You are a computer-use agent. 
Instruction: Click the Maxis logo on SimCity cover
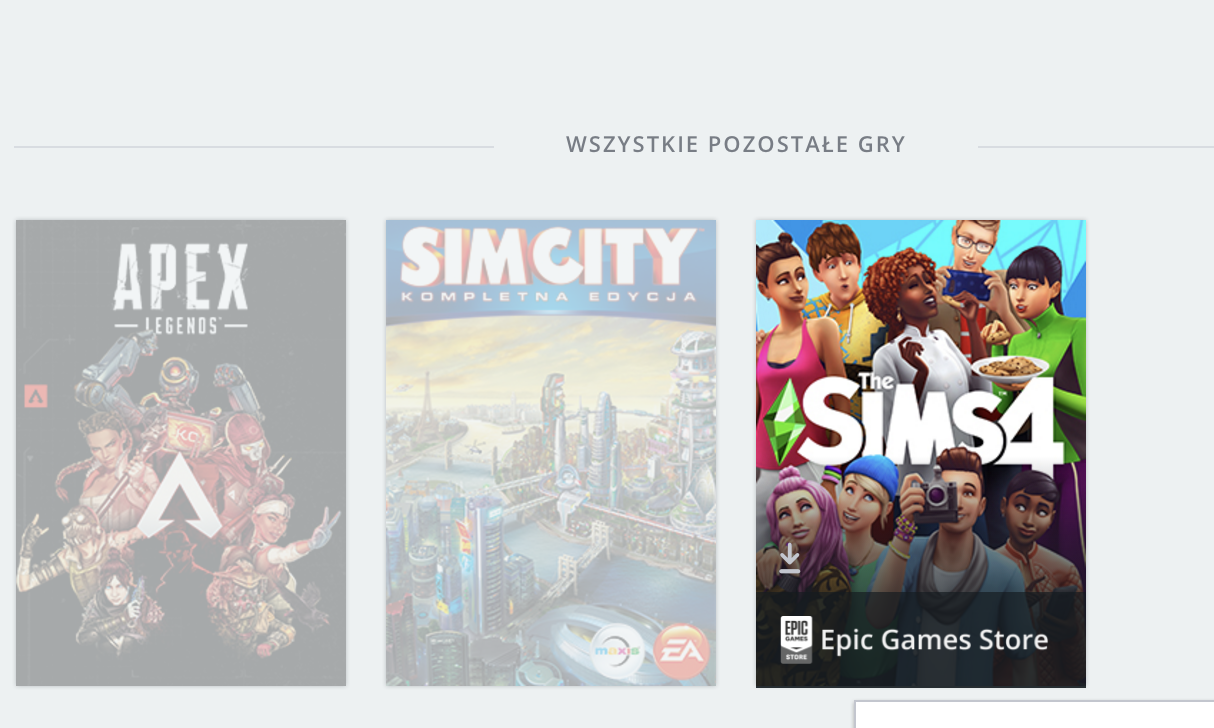point(617,652)
